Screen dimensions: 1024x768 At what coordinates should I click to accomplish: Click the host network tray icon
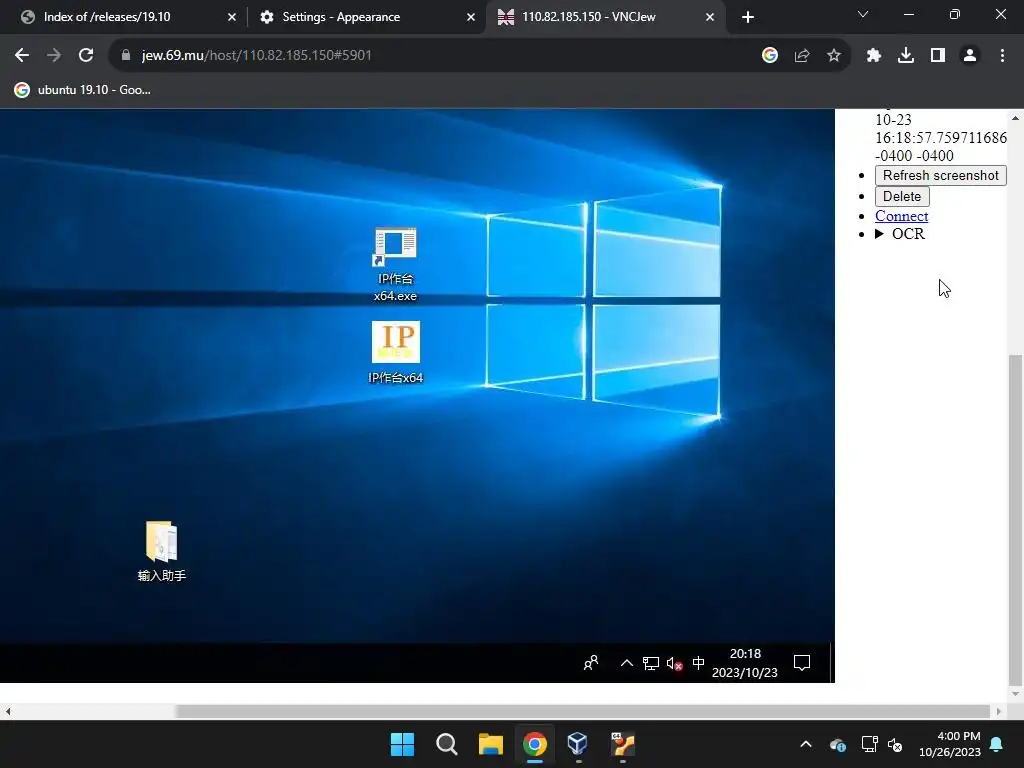coord(869,744)
